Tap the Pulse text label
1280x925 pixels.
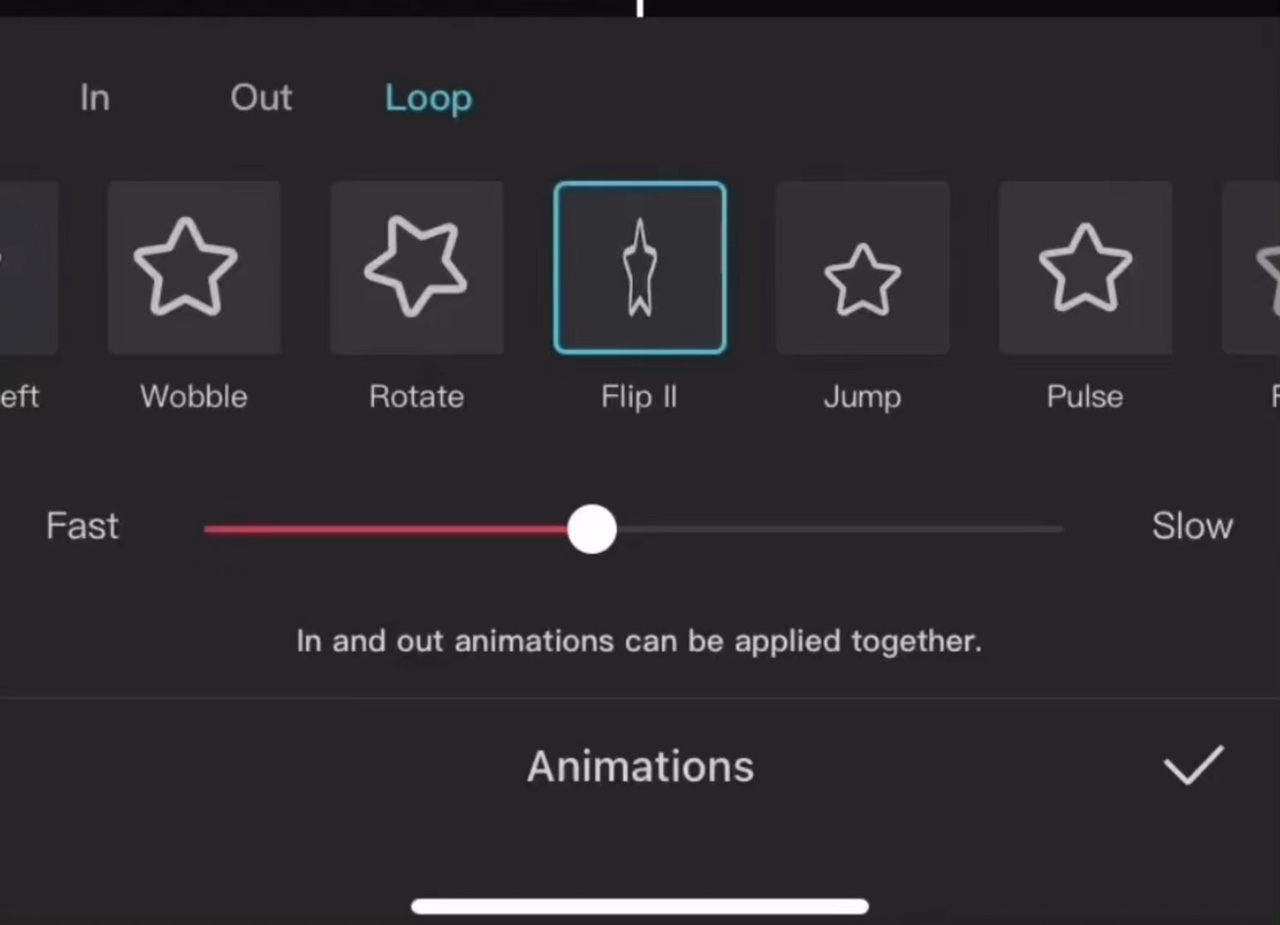click(1085, 396)
